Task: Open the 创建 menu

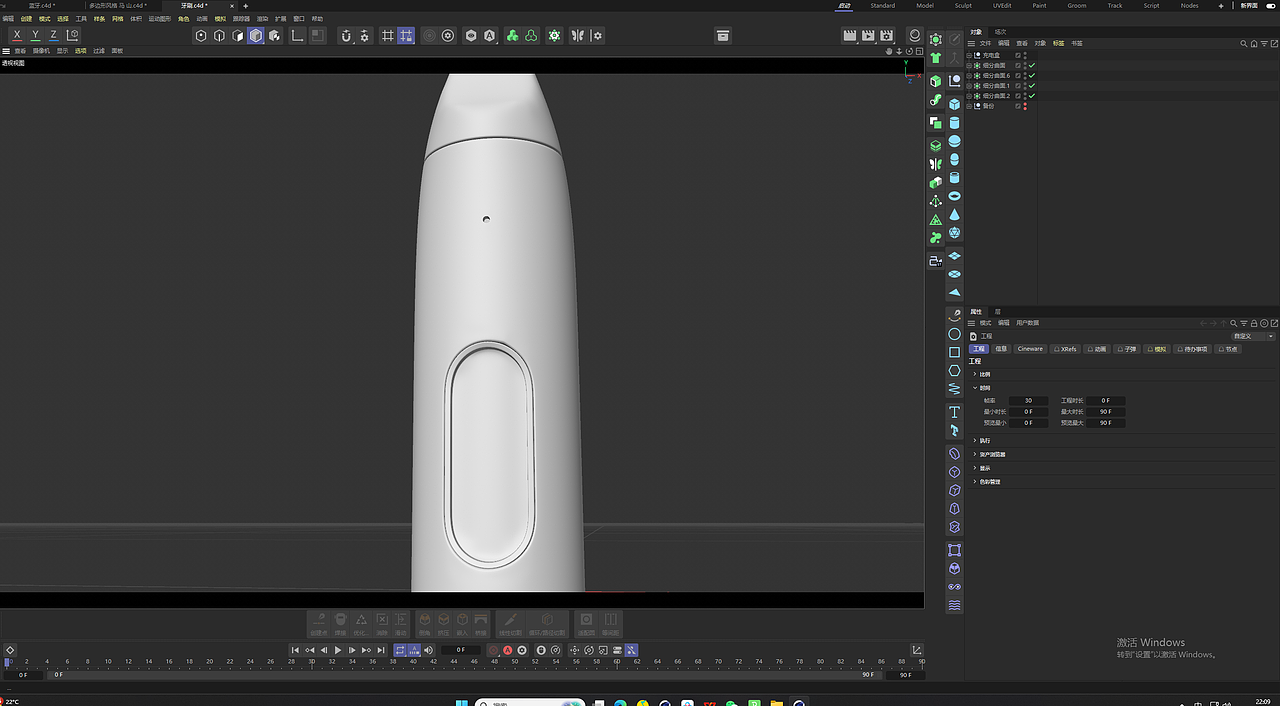Action: click(x=26, y=18)
